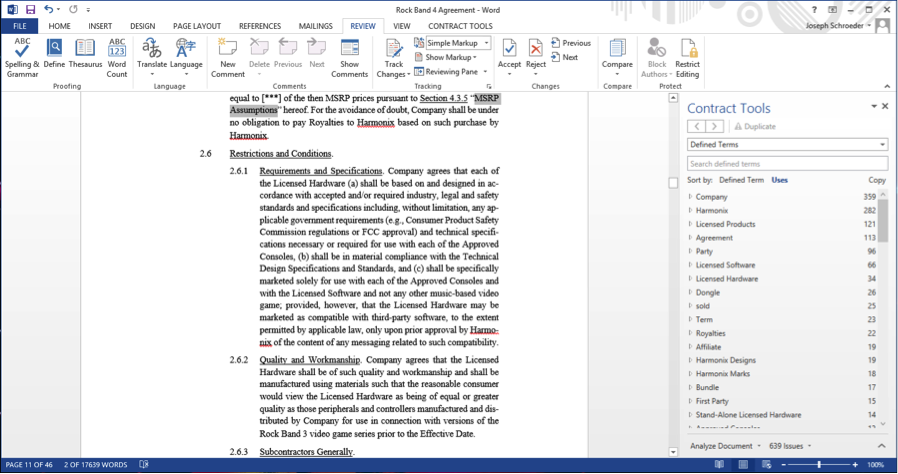This screenshot has height=474, width=898.
Task: Switch to the REFERENCES tab
Action: click(x=260, y=26)
